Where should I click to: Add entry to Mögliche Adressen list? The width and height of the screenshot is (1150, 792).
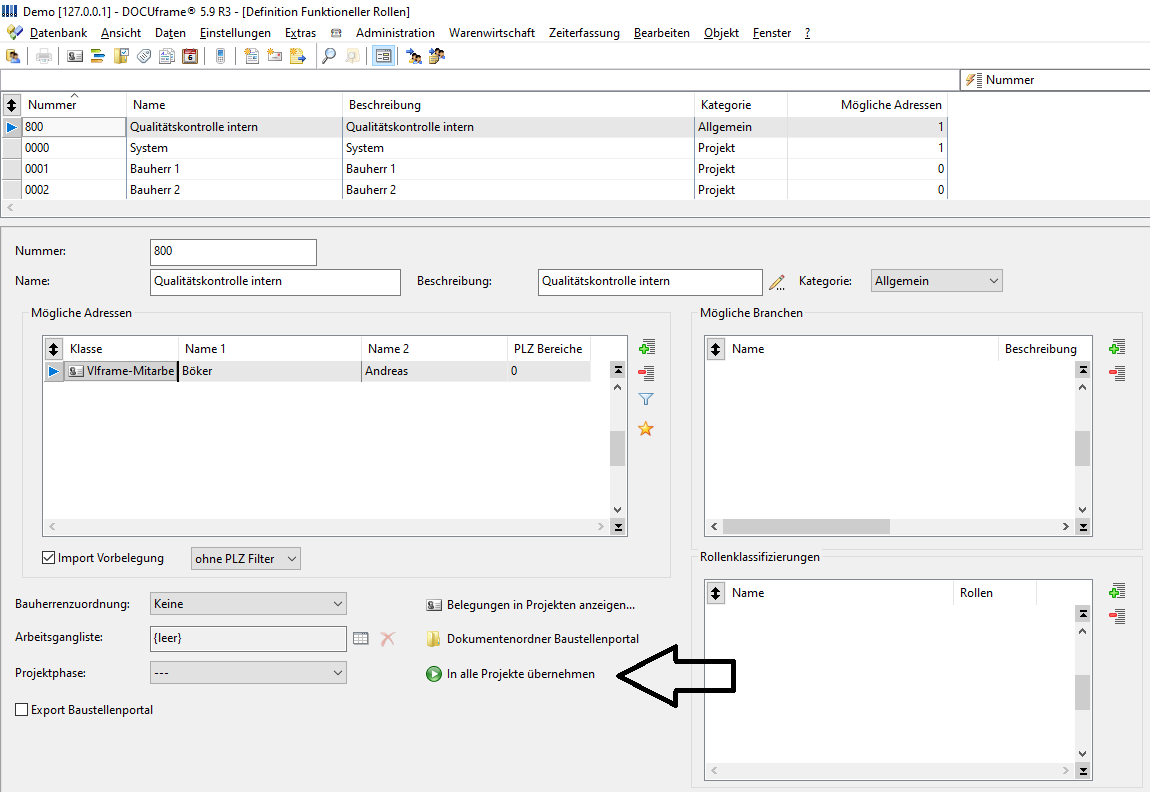646,347
